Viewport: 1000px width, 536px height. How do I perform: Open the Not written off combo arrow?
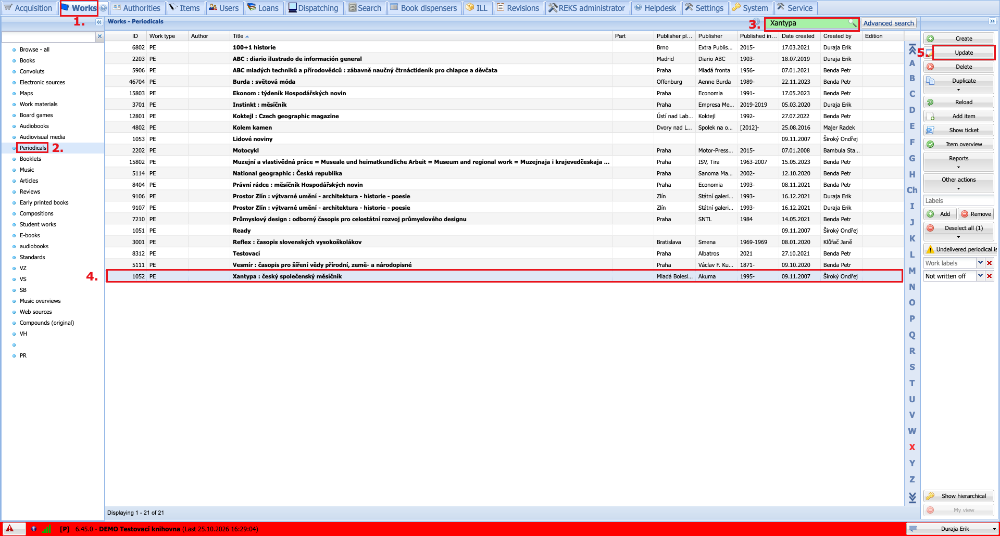981,276
